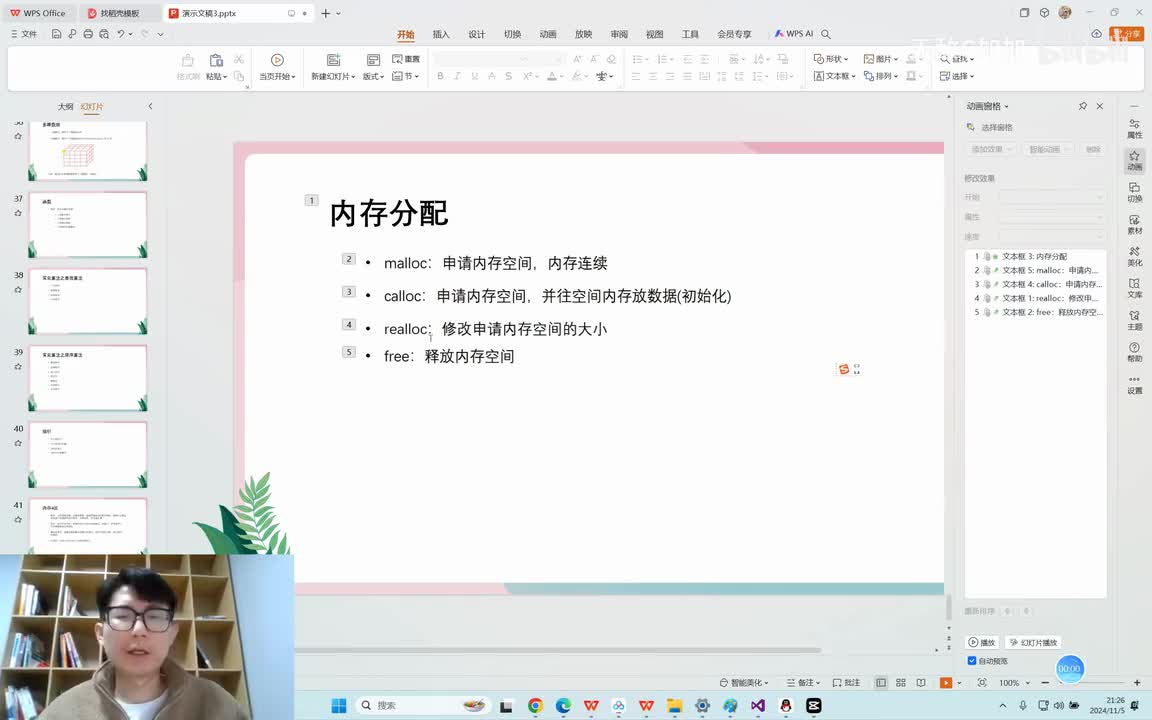The width and height of the screenshot is (1152, 720).
Task: Select animation item "文本框 2: free"
Action: (x=1037, y=312)
